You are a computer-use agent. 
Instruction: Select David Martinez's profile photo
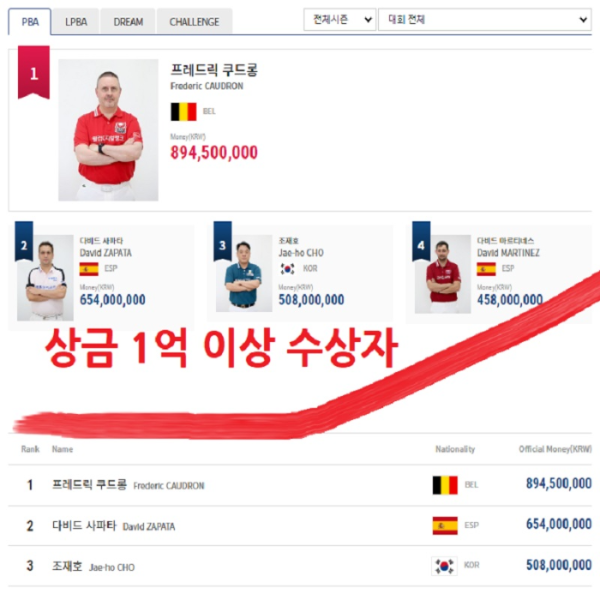[x=443, y=274]
